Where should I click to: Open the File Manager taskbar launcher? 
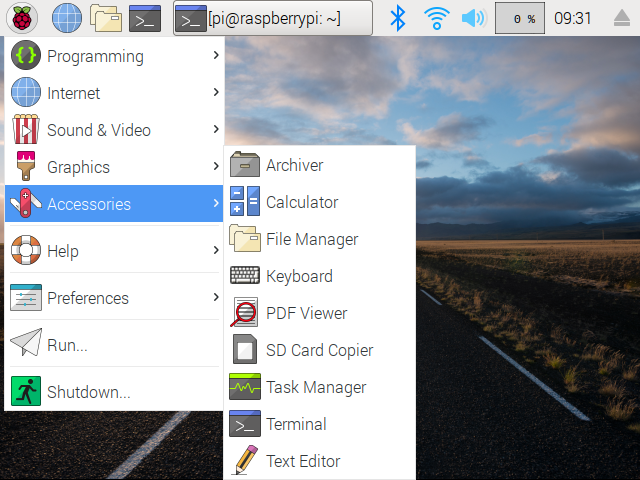106,18
